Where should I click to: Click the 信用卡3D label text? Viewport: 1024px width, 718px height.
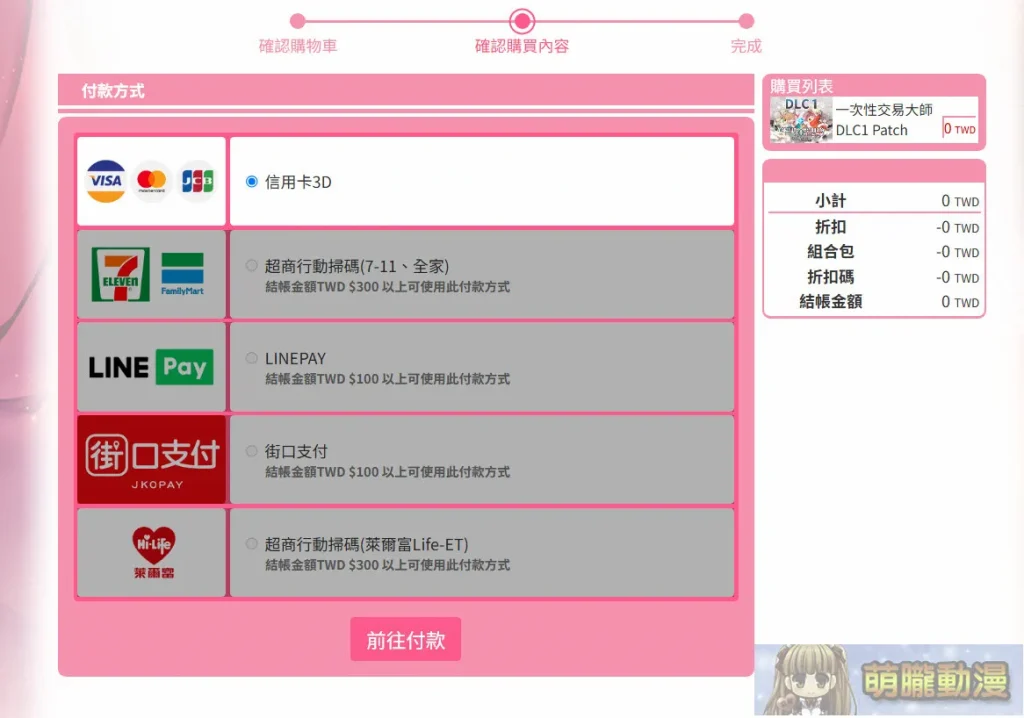coord(298,182)
